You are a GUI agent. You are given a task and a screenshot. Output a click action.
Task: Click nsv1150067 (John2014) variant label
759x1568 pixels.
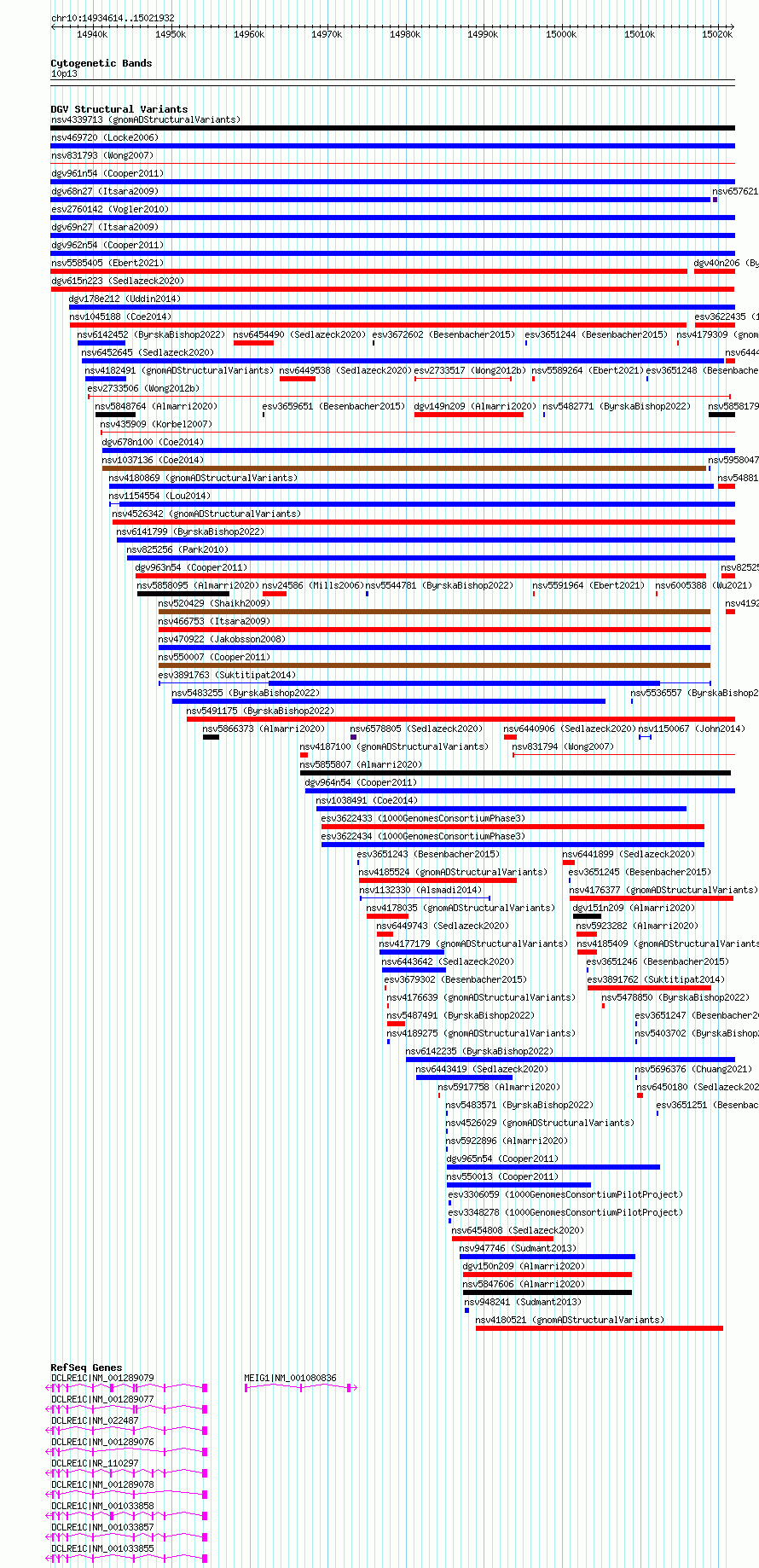pyautogui.click(x=692, y=729)
